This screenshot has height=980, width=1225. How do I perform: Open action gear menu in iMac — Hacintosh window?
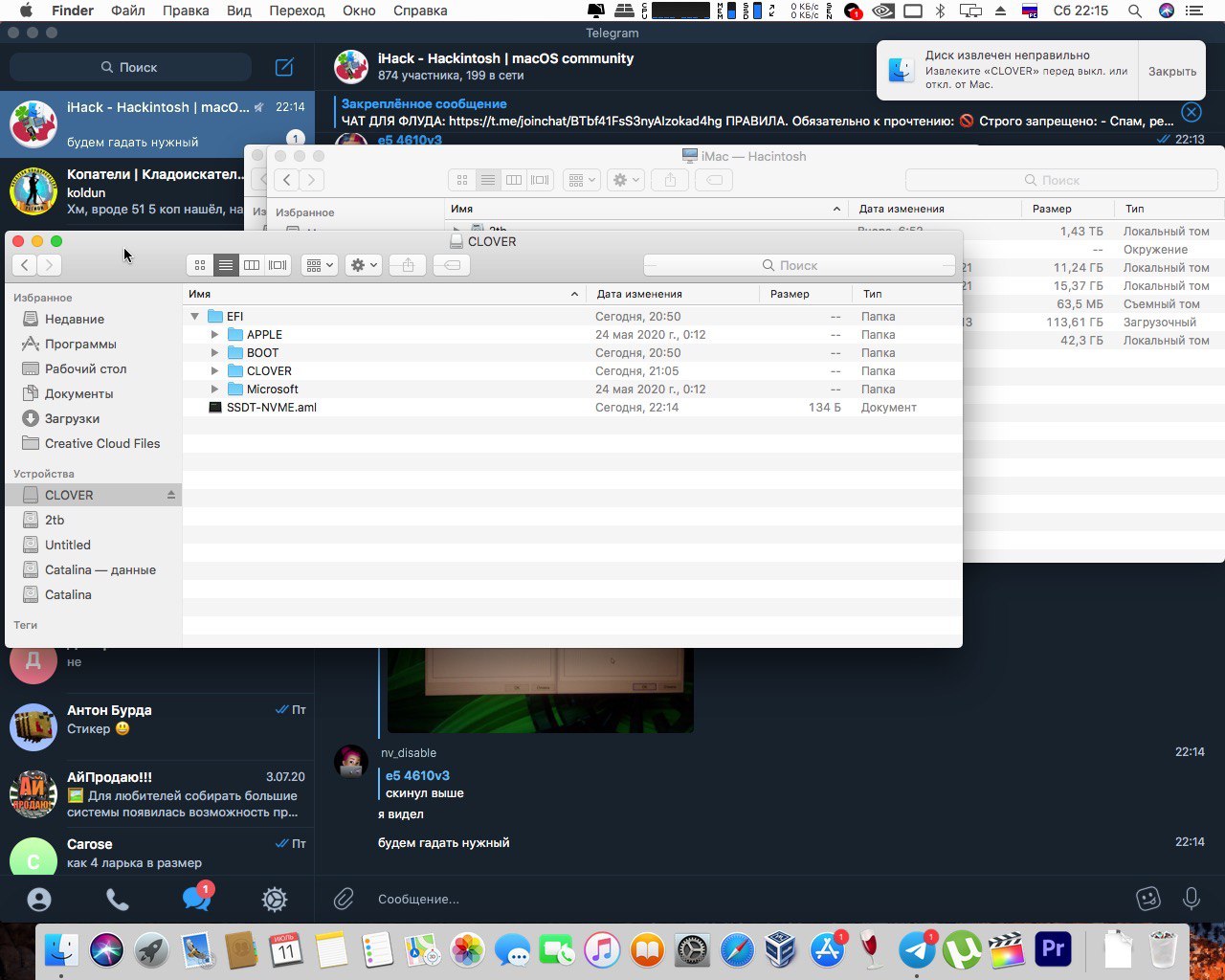click(627, 180)
